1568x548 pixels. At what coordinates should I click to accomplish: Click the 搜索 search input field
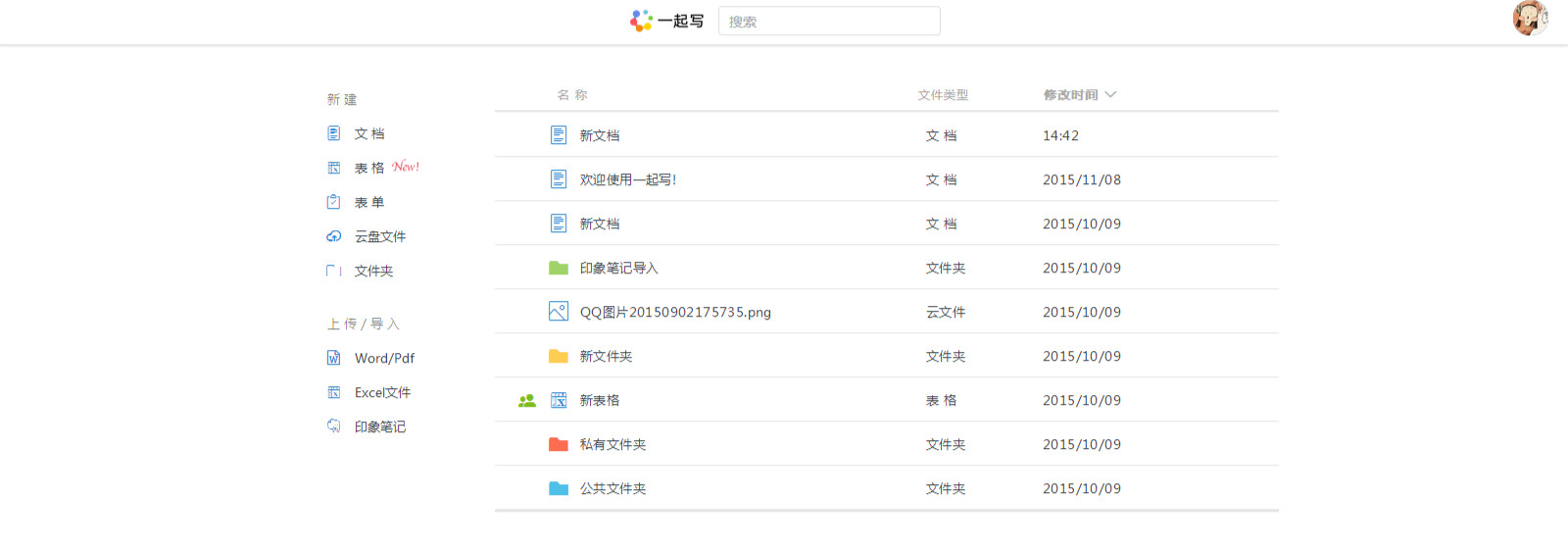pyautogui.click(x=829, y=22)
